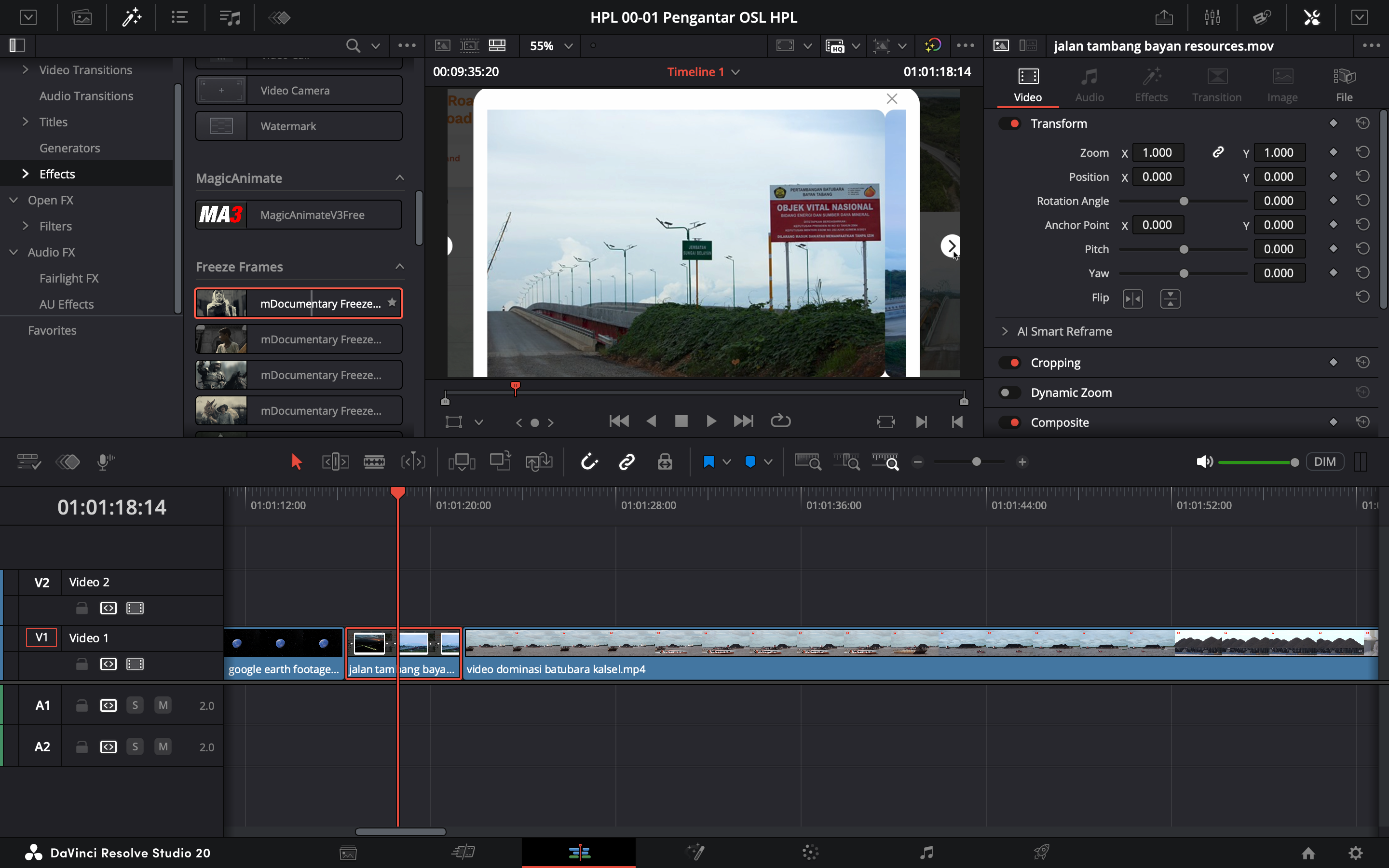Select Titles in the effects library
Screen dimensions: 1389x868
point(54,122)
